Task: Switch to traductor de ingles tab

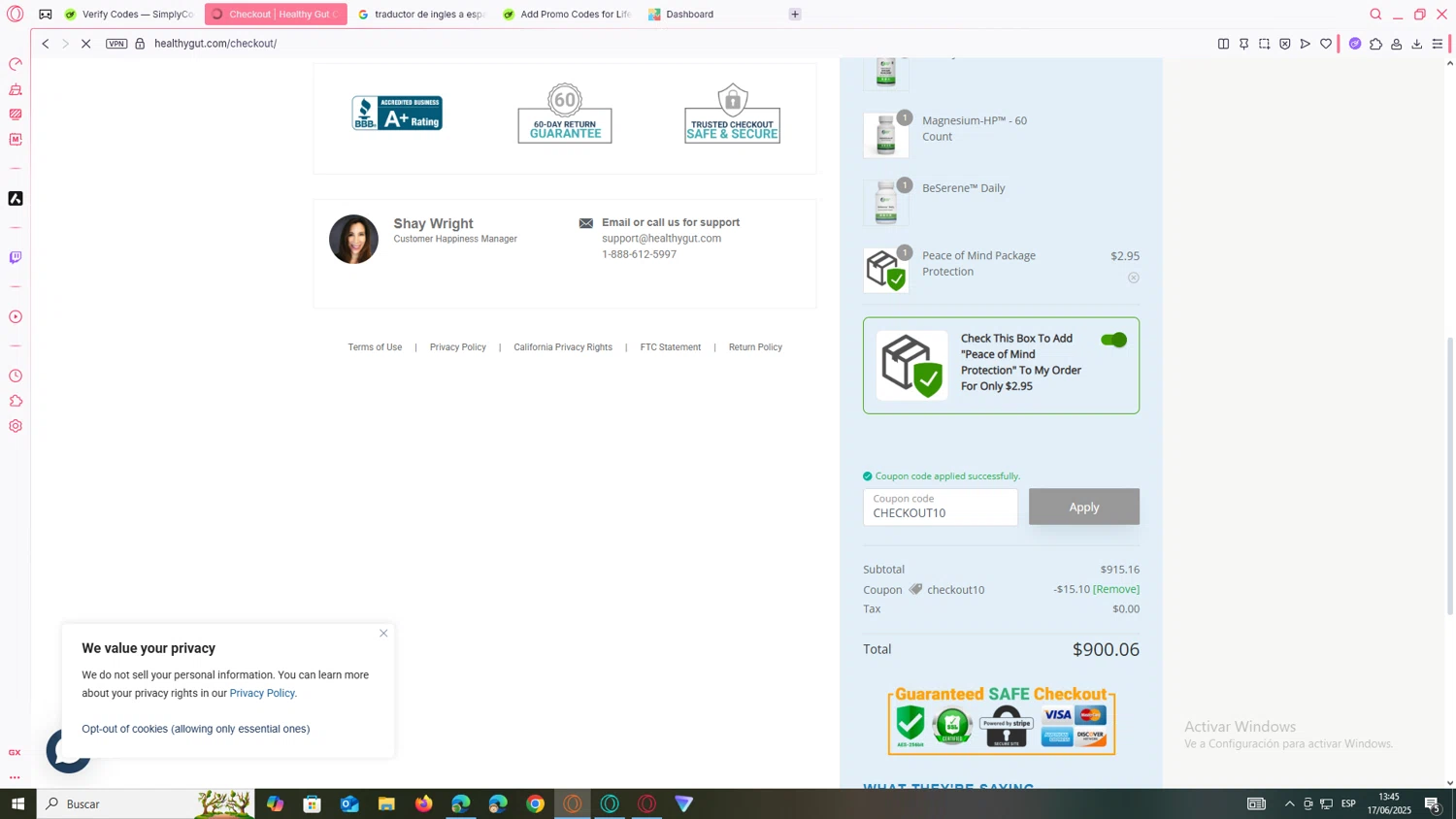Action: pyautogui.click(x=421, y=15)
